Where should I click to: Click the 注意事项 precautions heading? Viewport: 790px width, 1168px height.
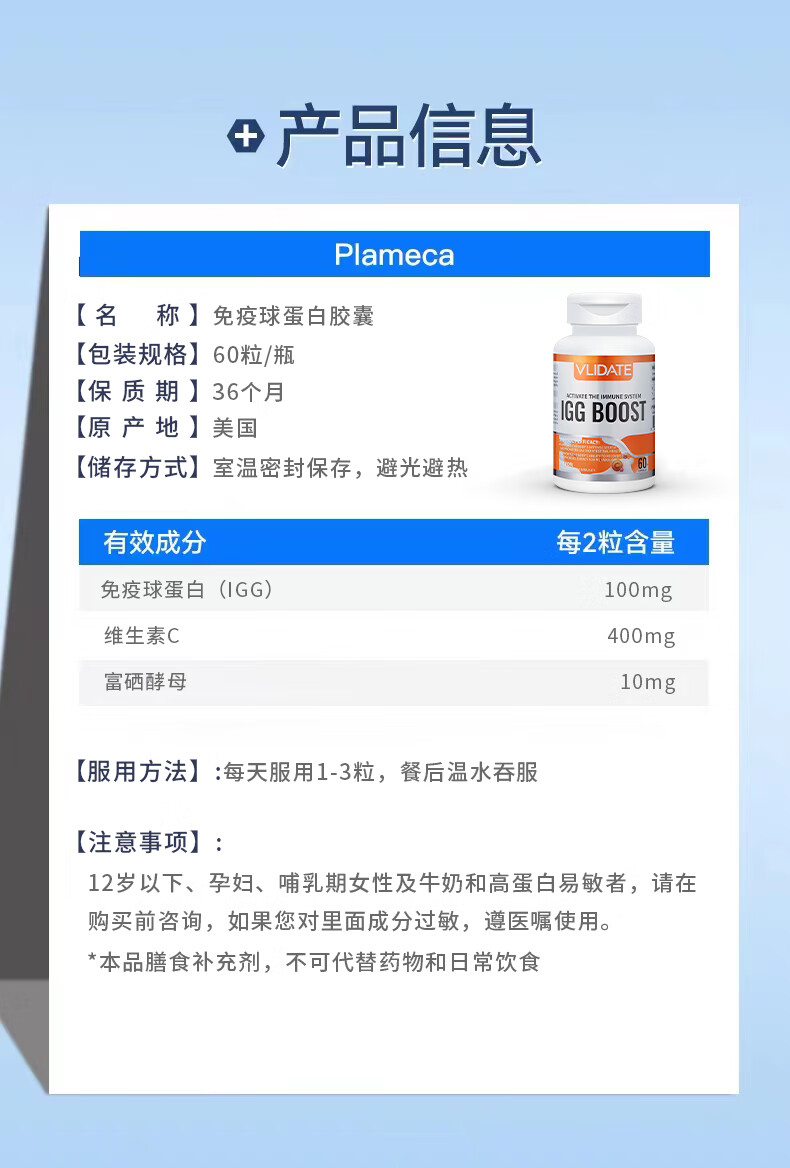pyautogui.click(x=138, y=842)
